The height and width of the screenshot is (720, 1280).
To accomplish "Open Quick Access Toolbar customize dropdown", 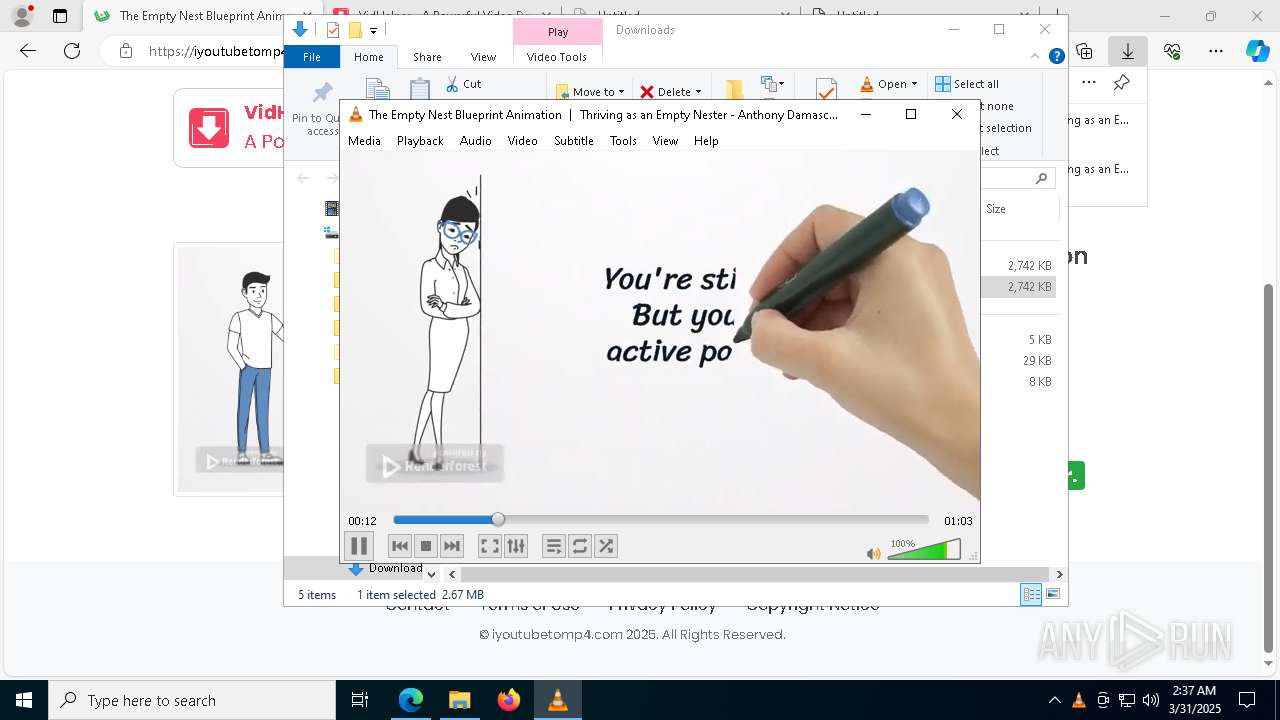I will tap(373, 31).
